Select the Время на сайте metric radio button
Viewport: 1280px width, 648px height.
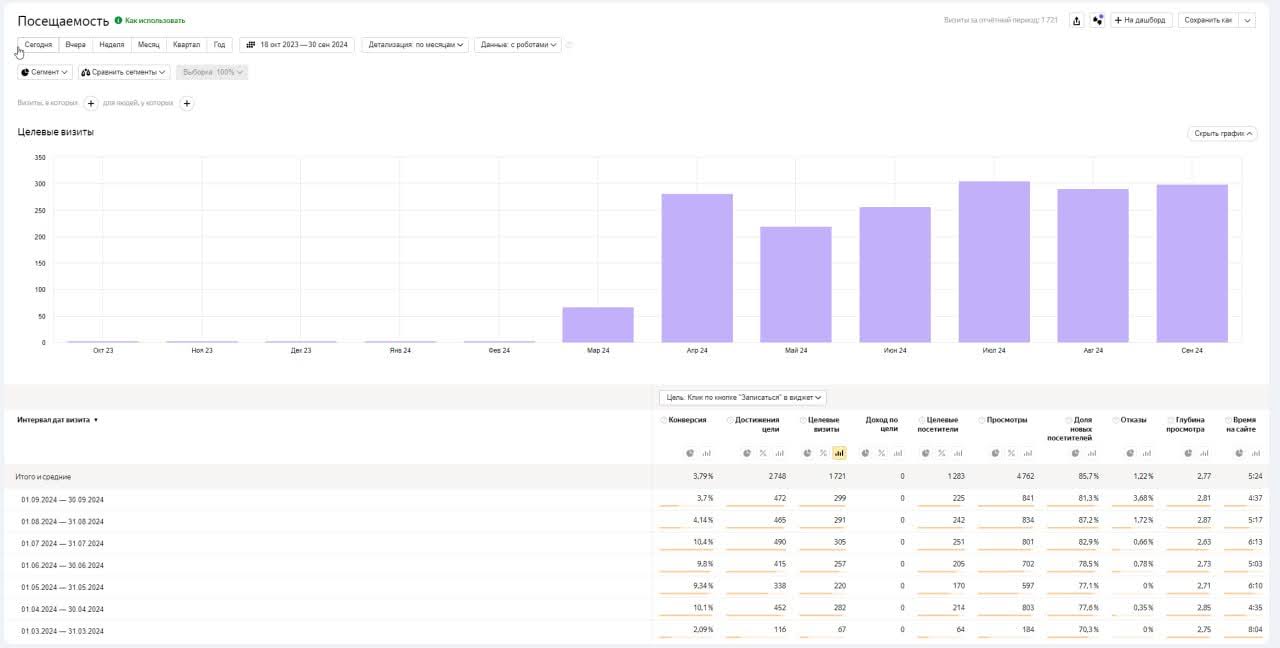pos(1228,420)
